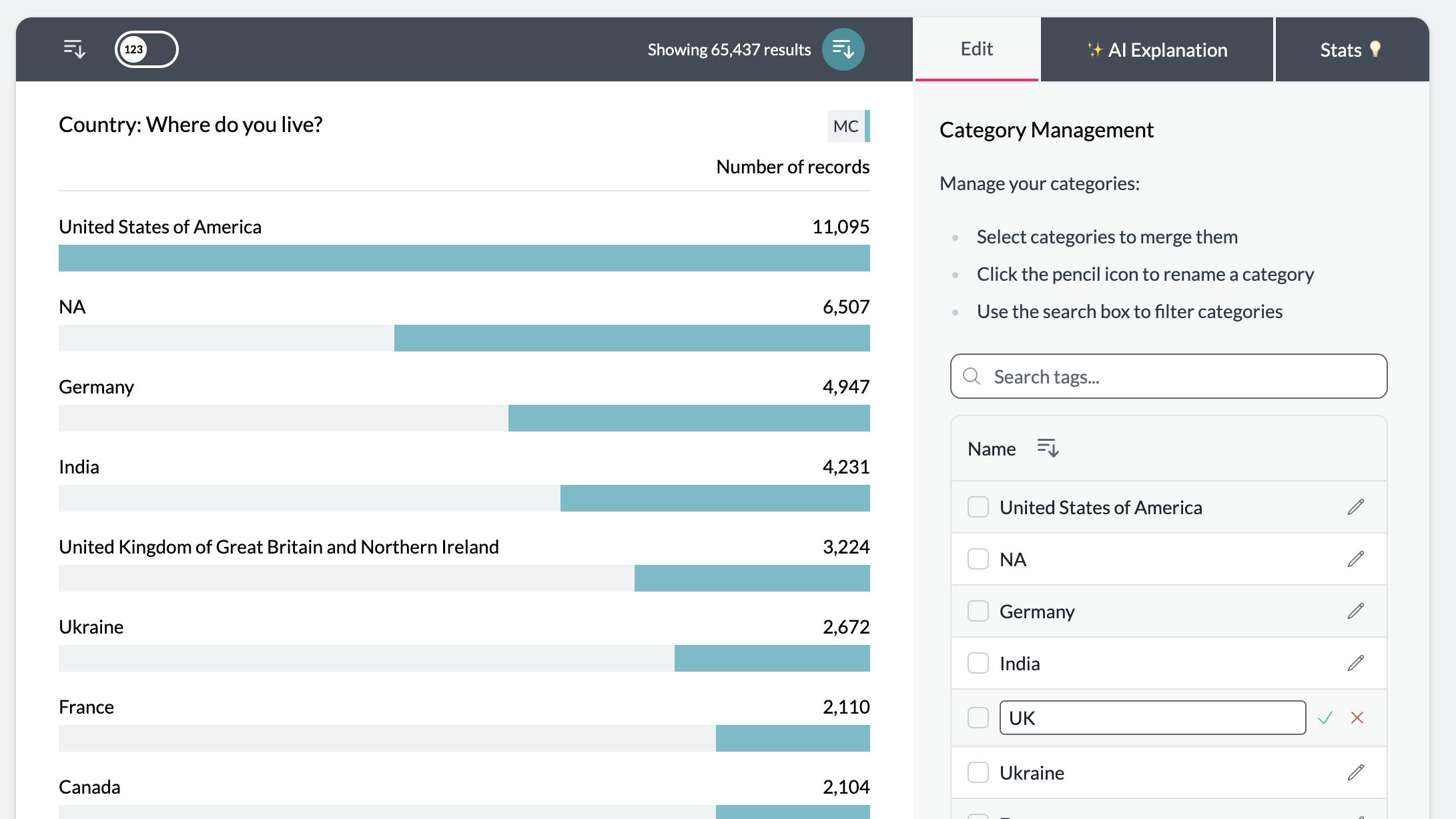This screenshot has width=1456, height=819.
Task: Switch to the Stats tab
Action: (1351, 50)
